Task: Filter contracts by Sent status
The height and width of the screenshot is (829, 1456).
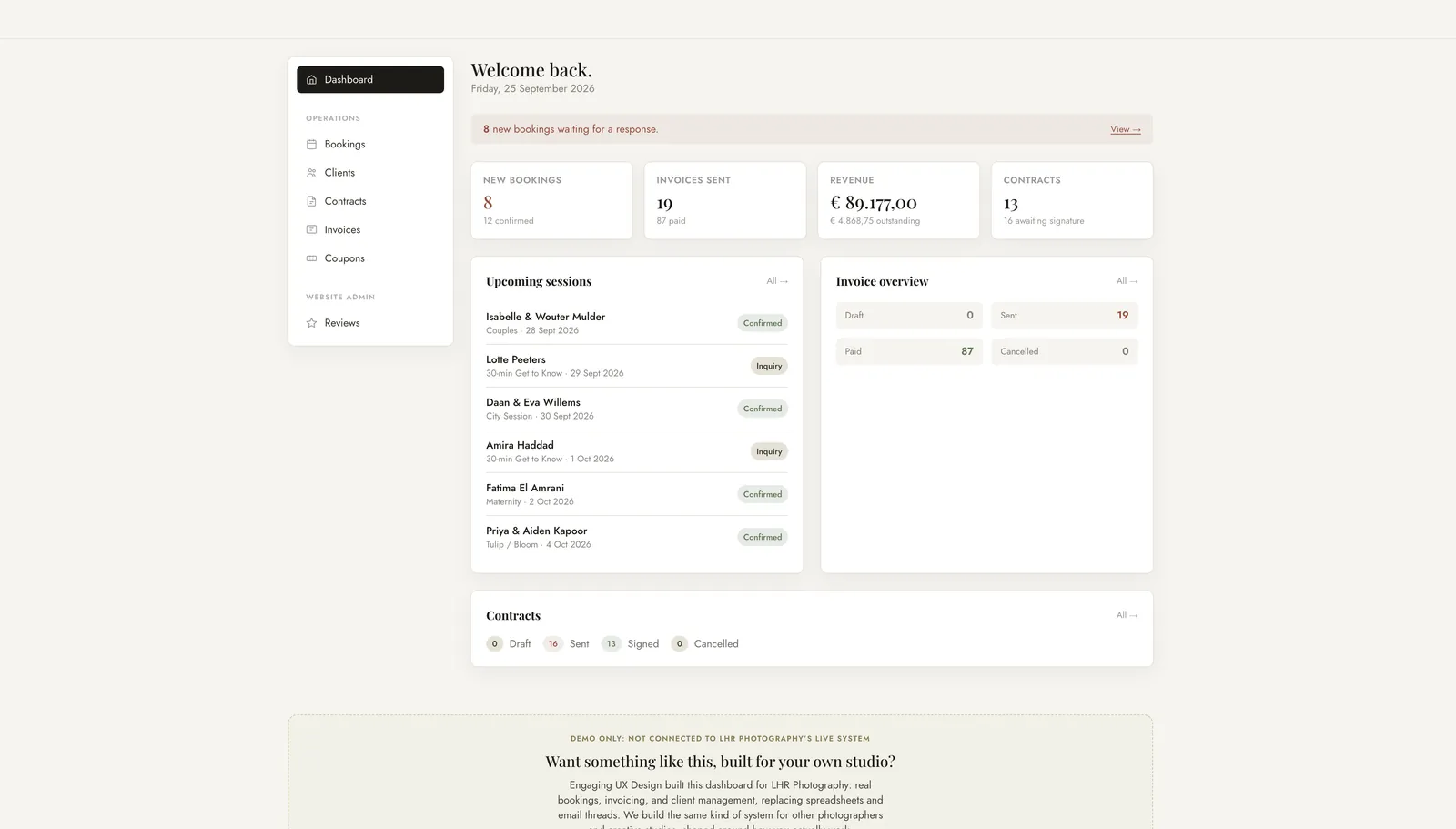Action: point(566,643)
